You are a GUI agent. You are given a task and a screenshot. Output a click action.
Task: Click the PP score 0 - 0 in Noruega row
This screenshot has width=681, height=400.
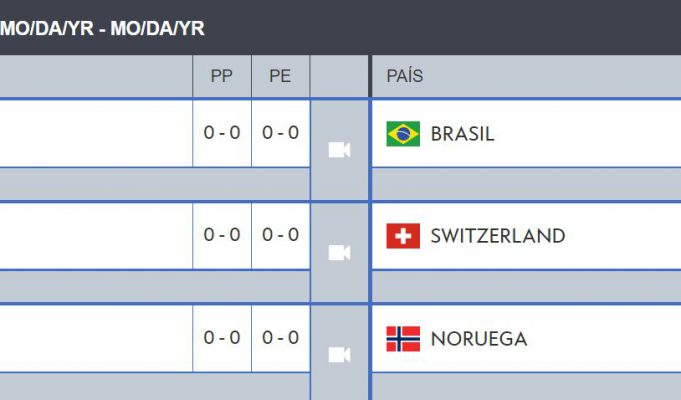(222, 337)
